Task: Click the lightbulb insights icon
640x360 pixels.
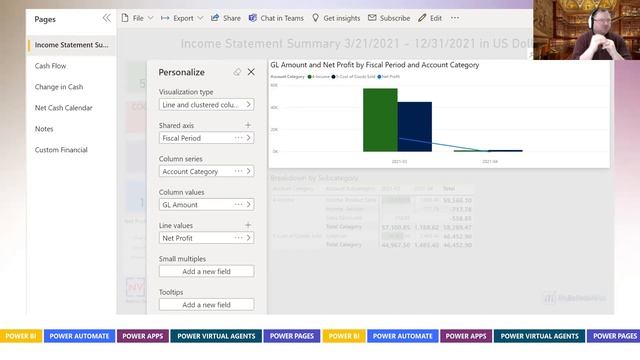Action: [316, 18]
